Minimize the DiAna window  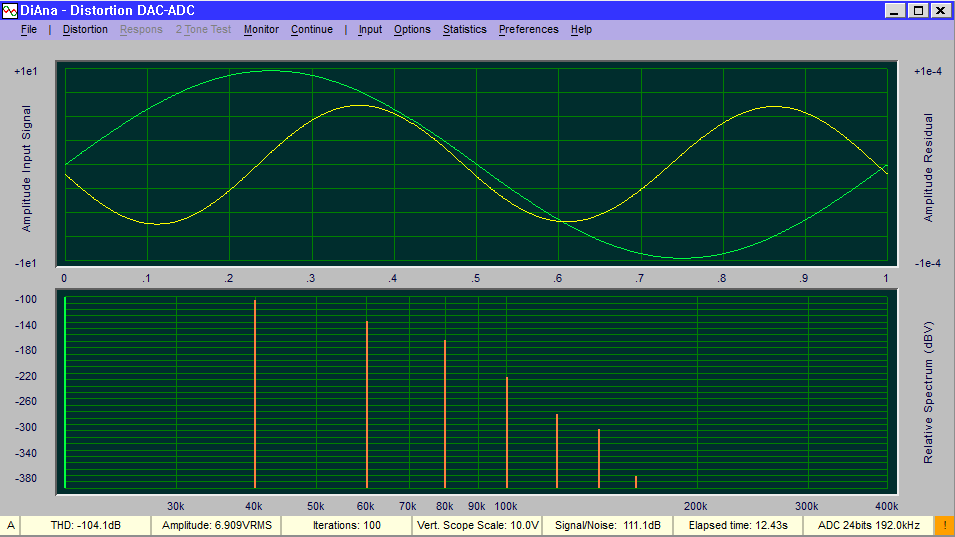click(895, 10)
